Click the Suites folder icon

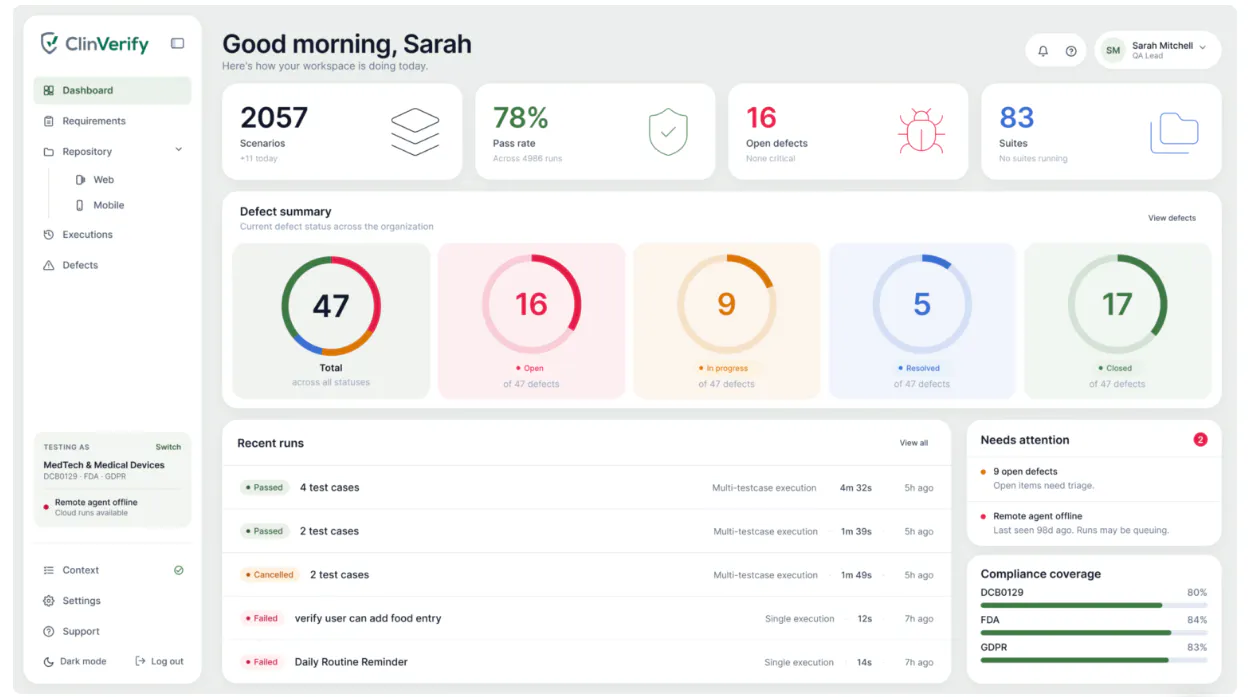tap(1174, 132)
